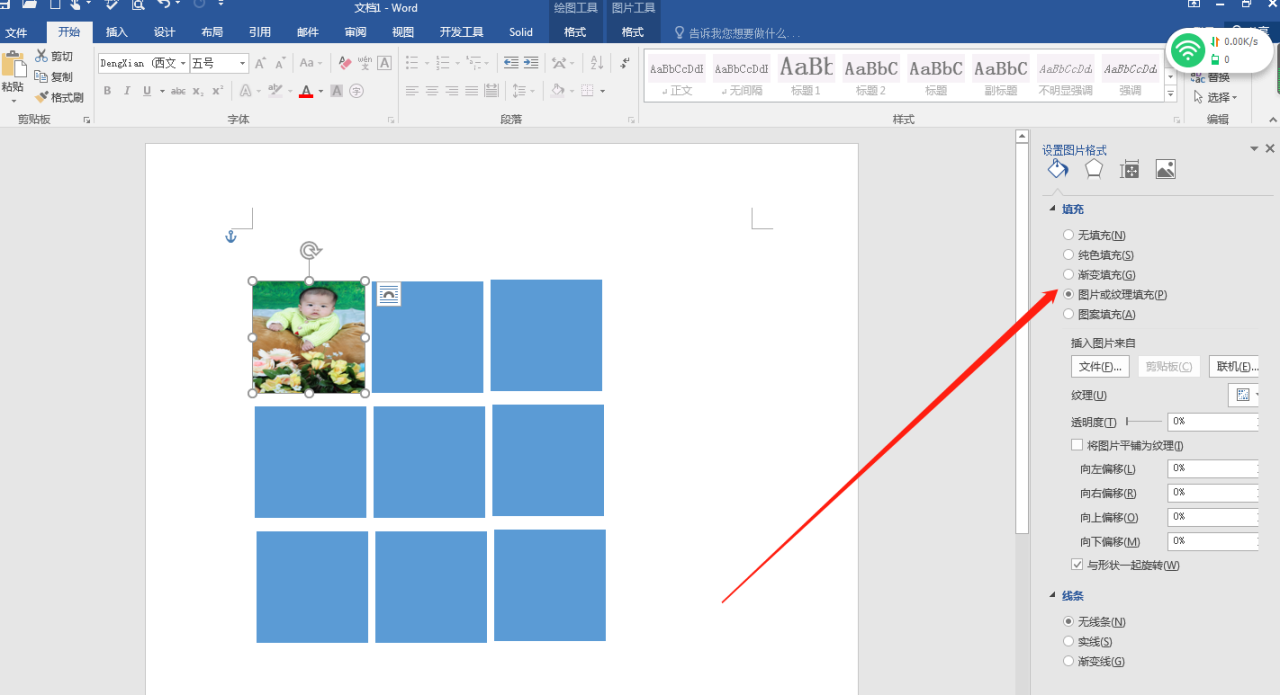Click the Online (联机) picture button

point(1234,367)
